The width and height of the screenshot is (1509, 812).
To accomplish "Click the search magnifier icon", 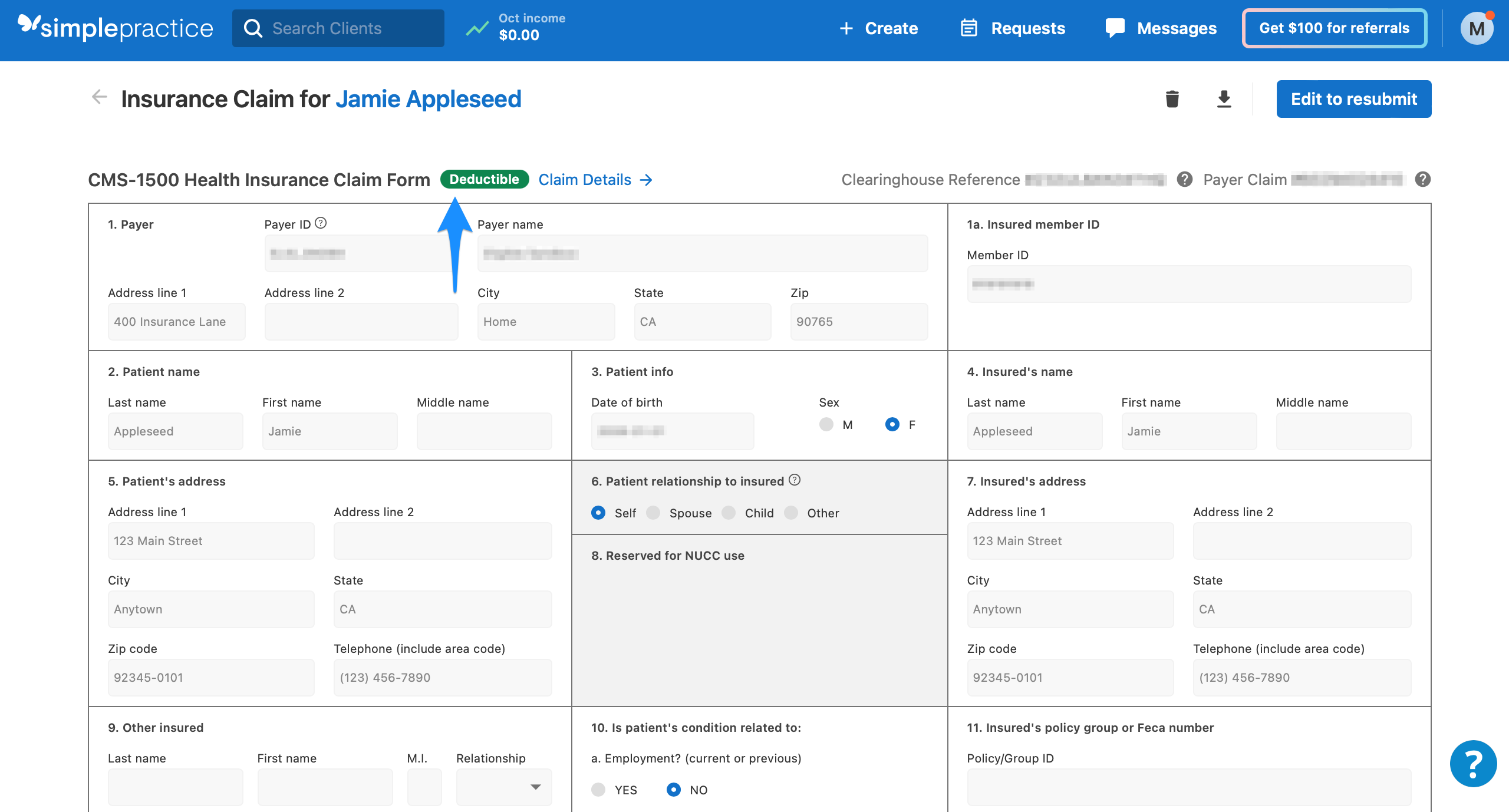I will (x=253, y=28).
